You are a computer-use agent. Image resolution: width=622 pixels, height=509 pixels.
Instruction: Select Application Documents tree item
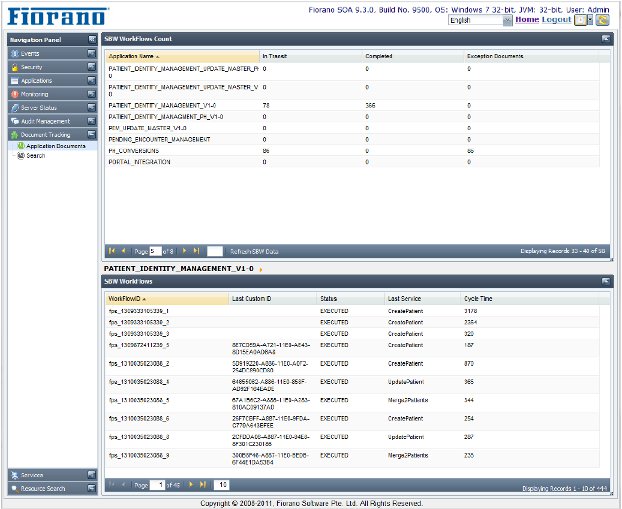coord(56,146)
